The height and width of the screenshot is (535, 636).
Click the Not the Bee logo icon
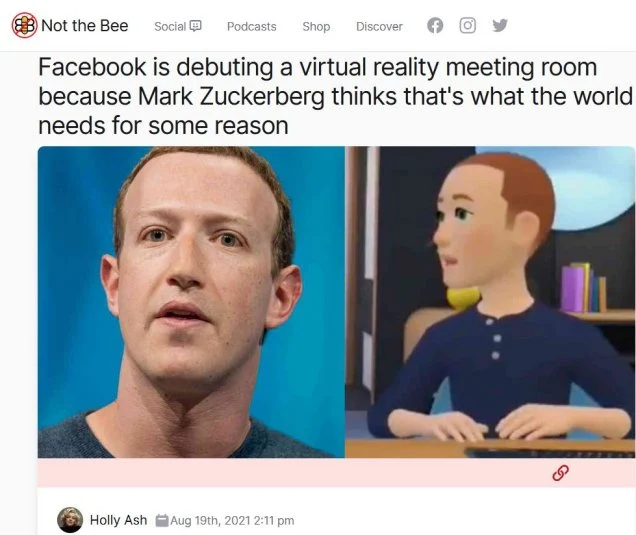pyautogui.click(x=24, y=25)
